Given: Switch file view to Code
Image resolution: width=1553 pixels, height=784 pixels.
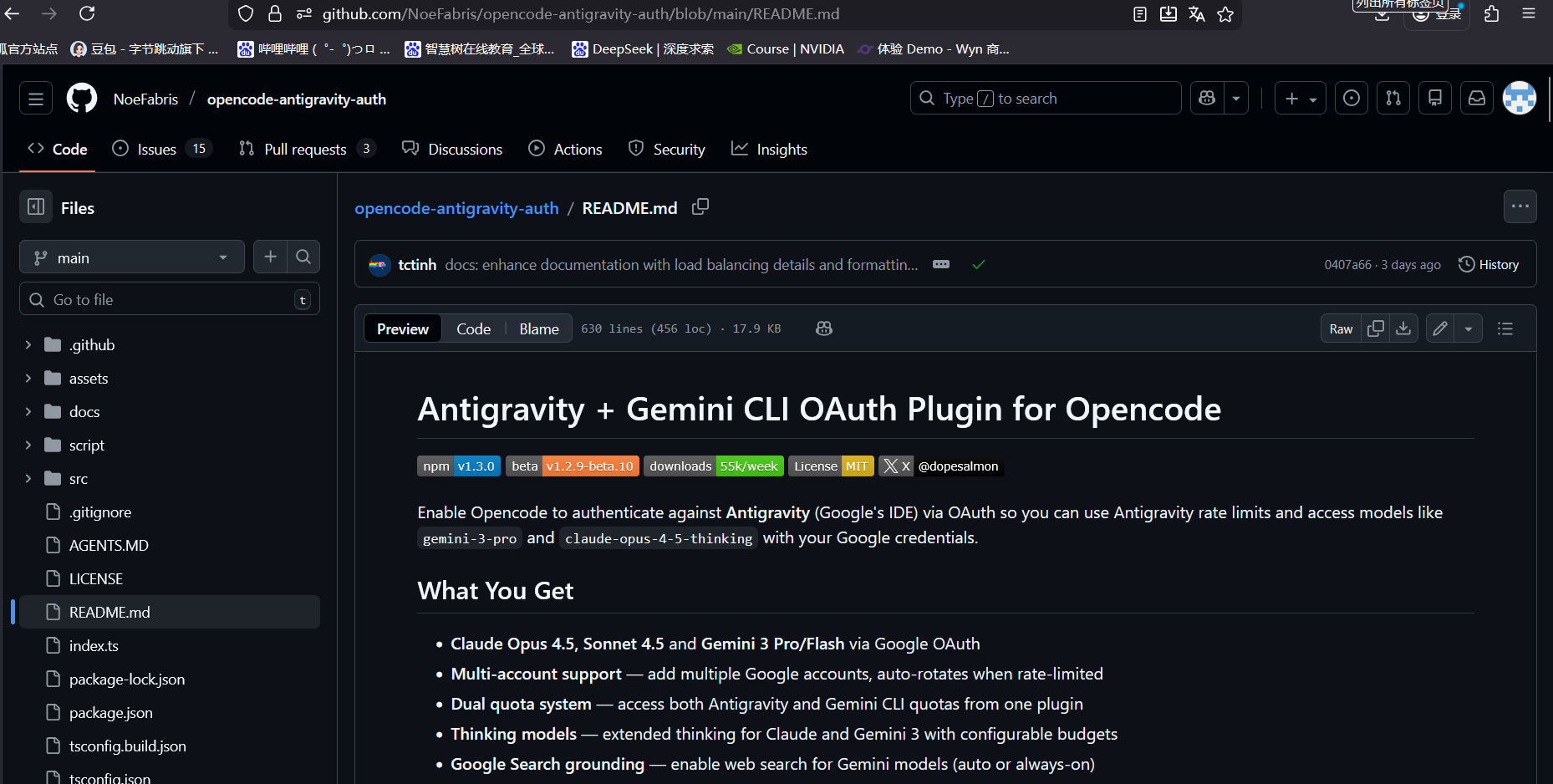Looking at the screenshot, I should (474, 328).
